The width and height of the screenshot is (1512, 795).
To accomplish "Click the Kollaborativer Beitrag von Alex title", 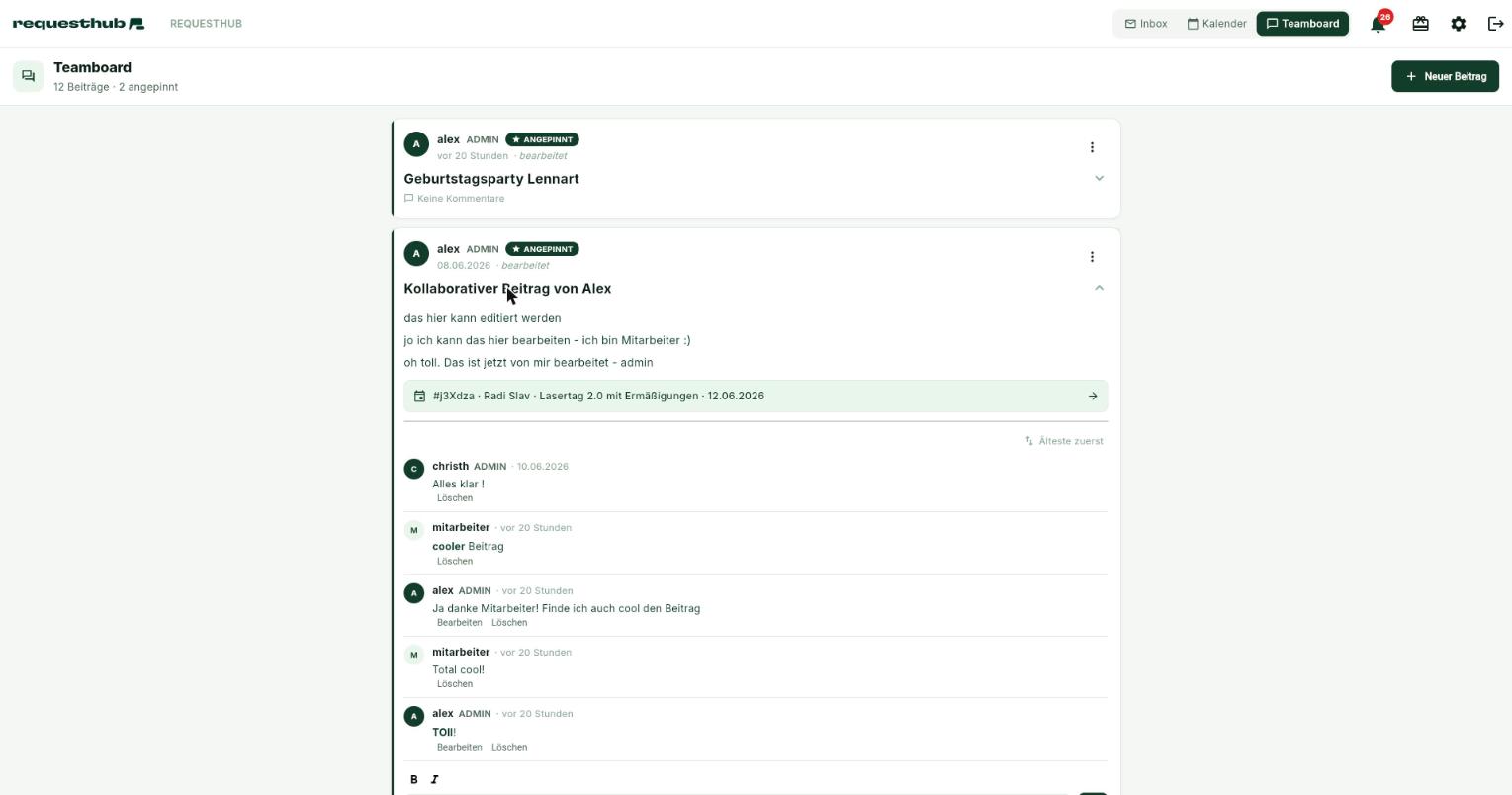I will pyautogui.click(x=507, y=289).
